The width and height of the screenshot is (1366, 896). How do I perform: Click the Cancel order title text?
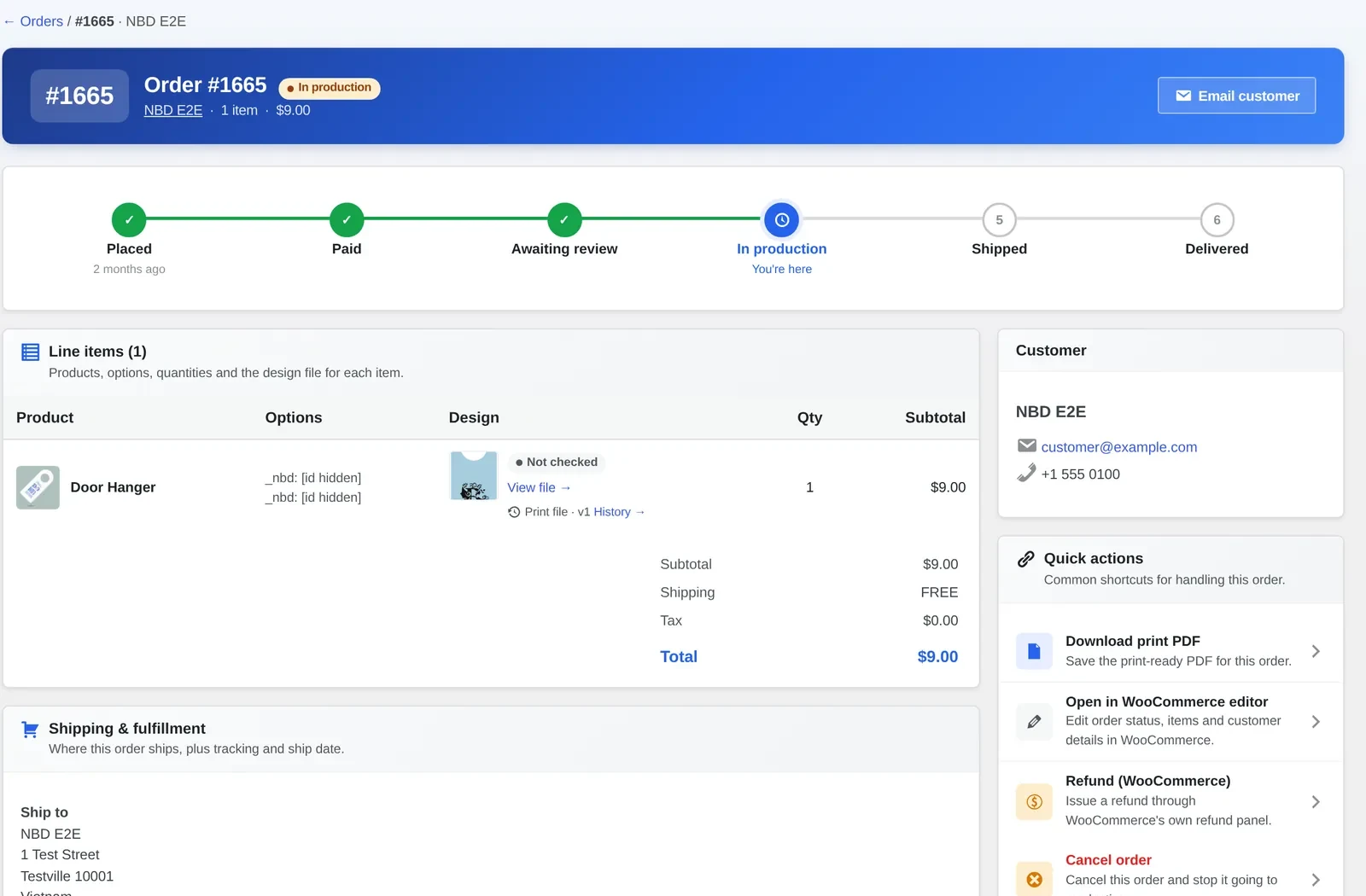1108,860
